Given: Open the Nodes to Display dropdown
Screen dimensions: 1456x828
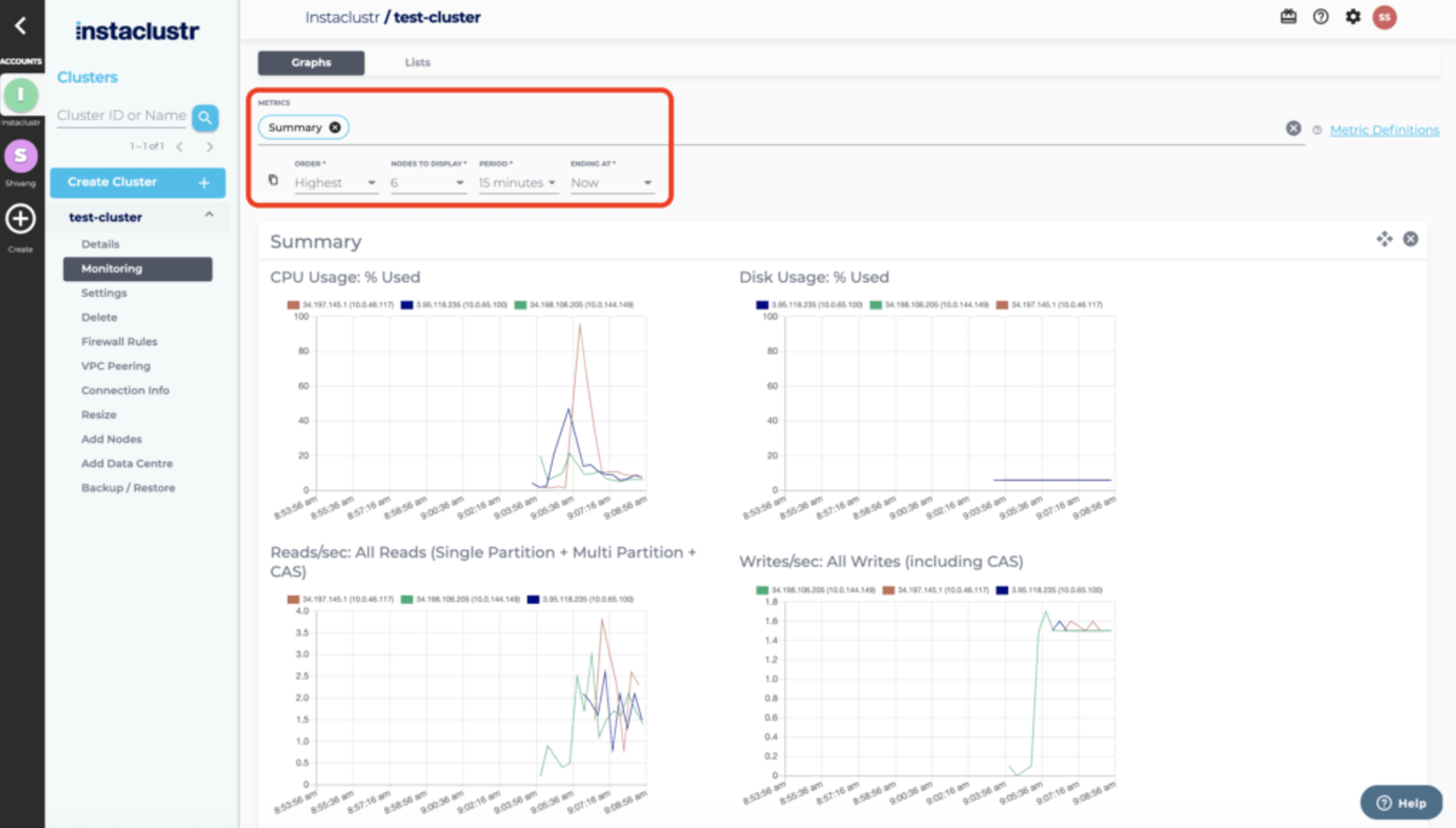Looking at the screenshot, I should [x=427, y=183].
